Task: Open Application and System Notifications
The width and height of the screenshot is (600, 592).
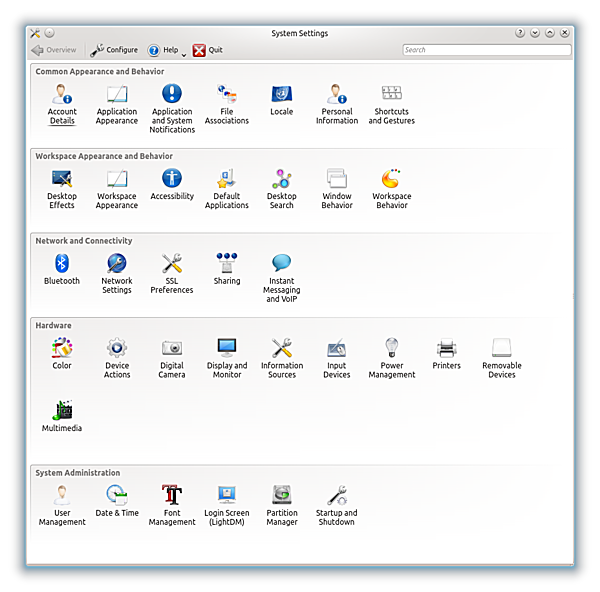Action: coord(172,109)
